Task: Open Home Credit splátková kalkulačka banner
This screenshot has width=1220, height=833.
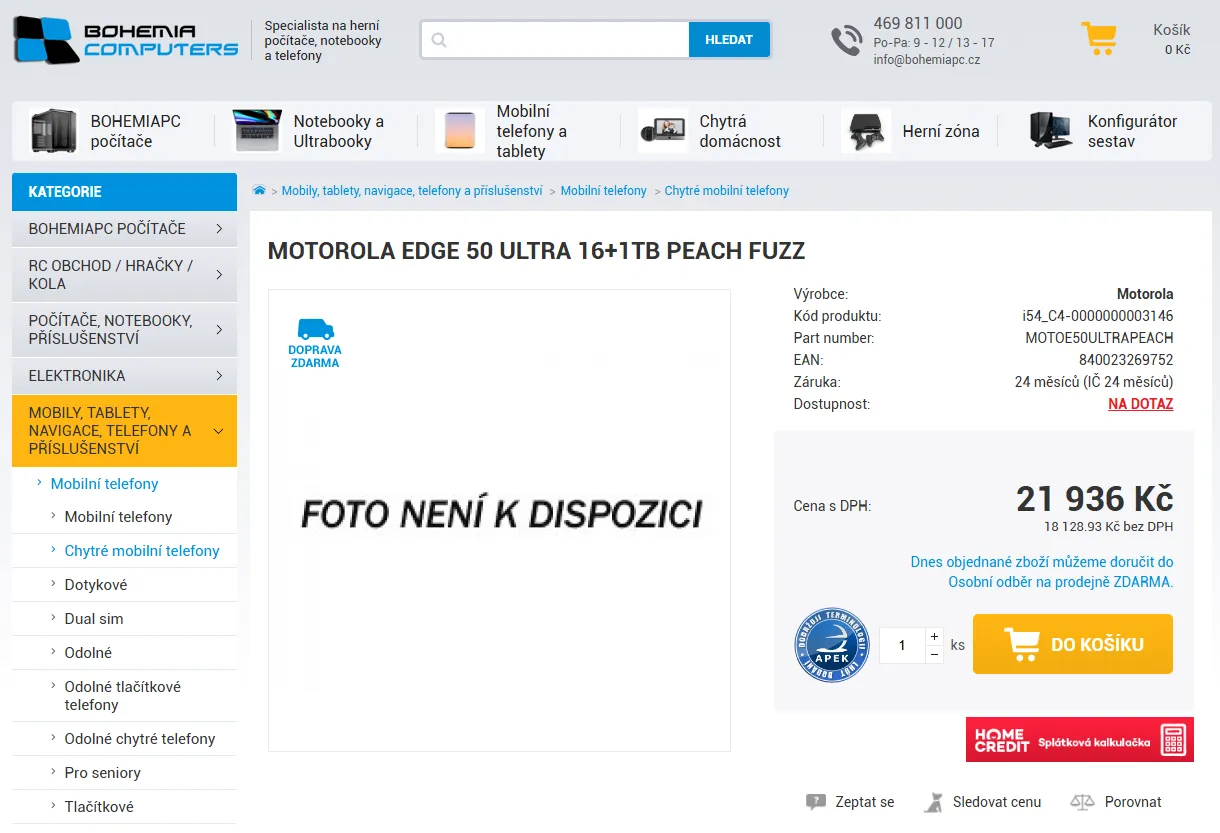Action: 1080,739
